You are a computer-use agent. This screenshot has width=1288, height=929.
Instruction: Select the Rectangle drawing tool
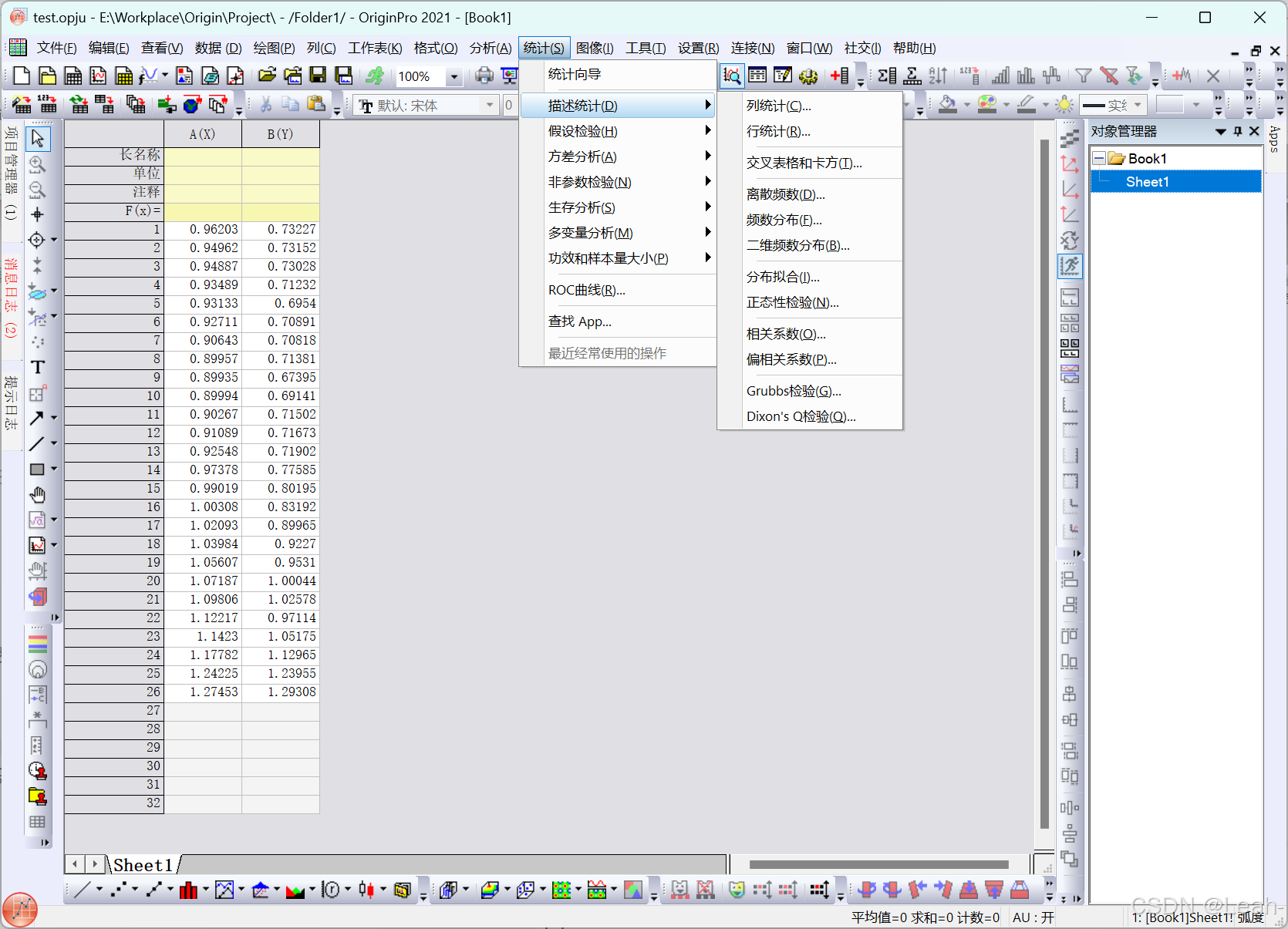[37, 470]
